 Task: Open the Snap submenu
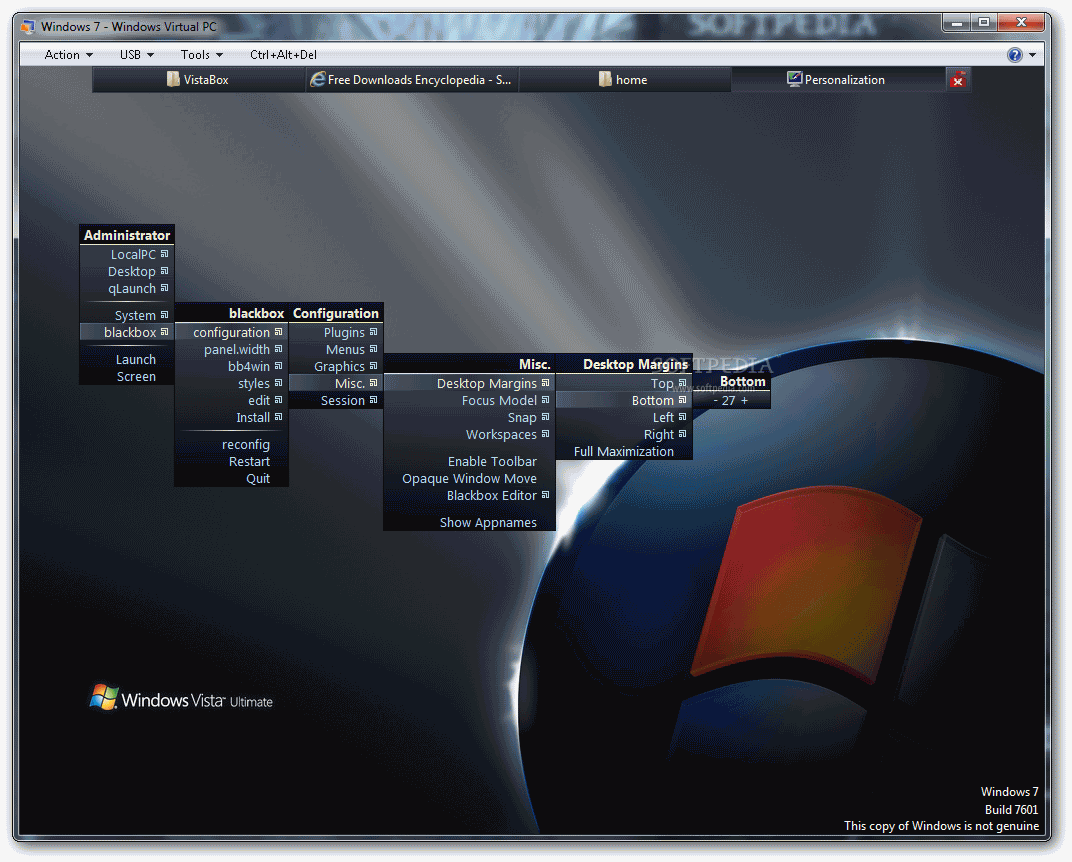point(470,418)
